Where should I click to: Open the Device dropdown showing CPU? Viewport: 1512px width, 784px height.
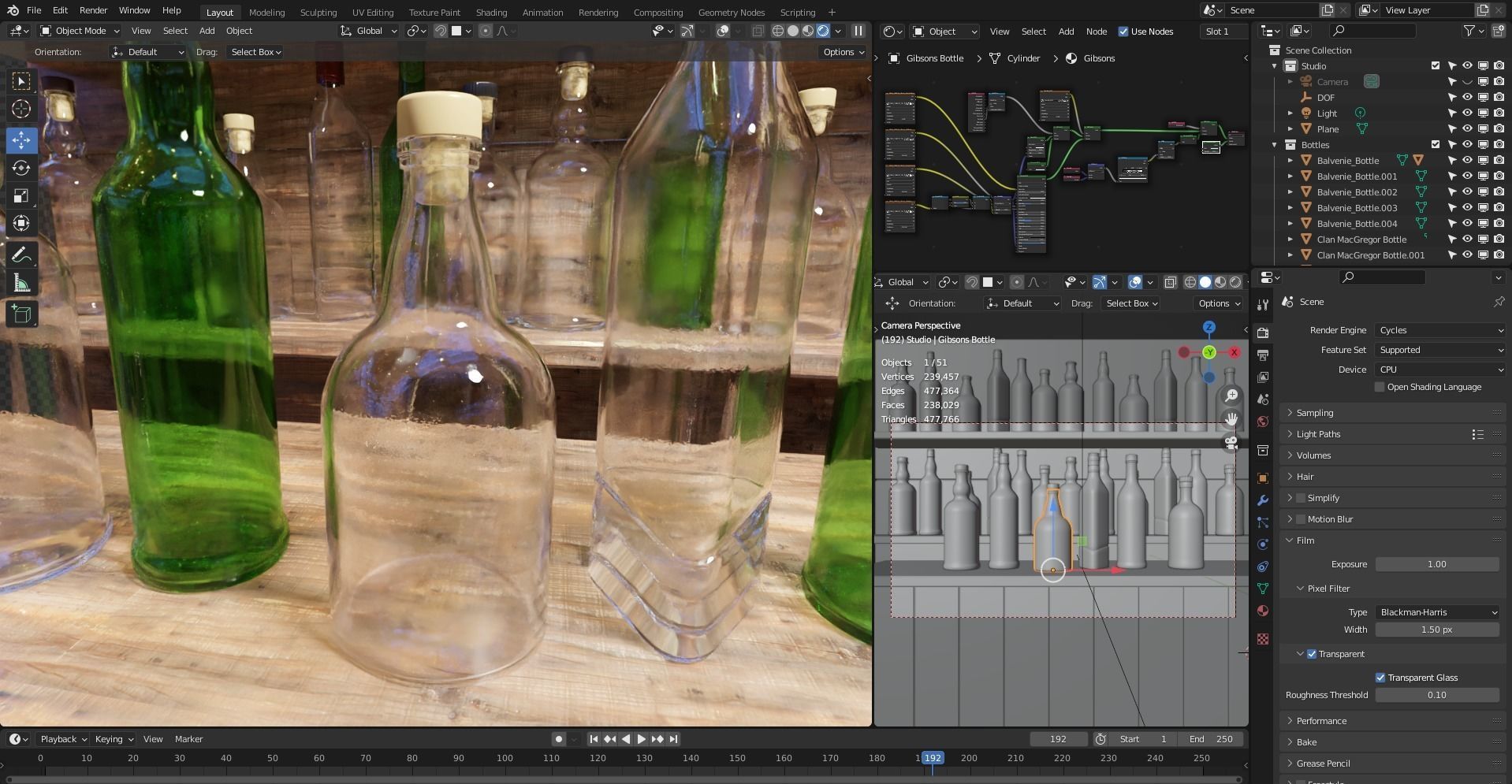click(x=1440, y=370)
